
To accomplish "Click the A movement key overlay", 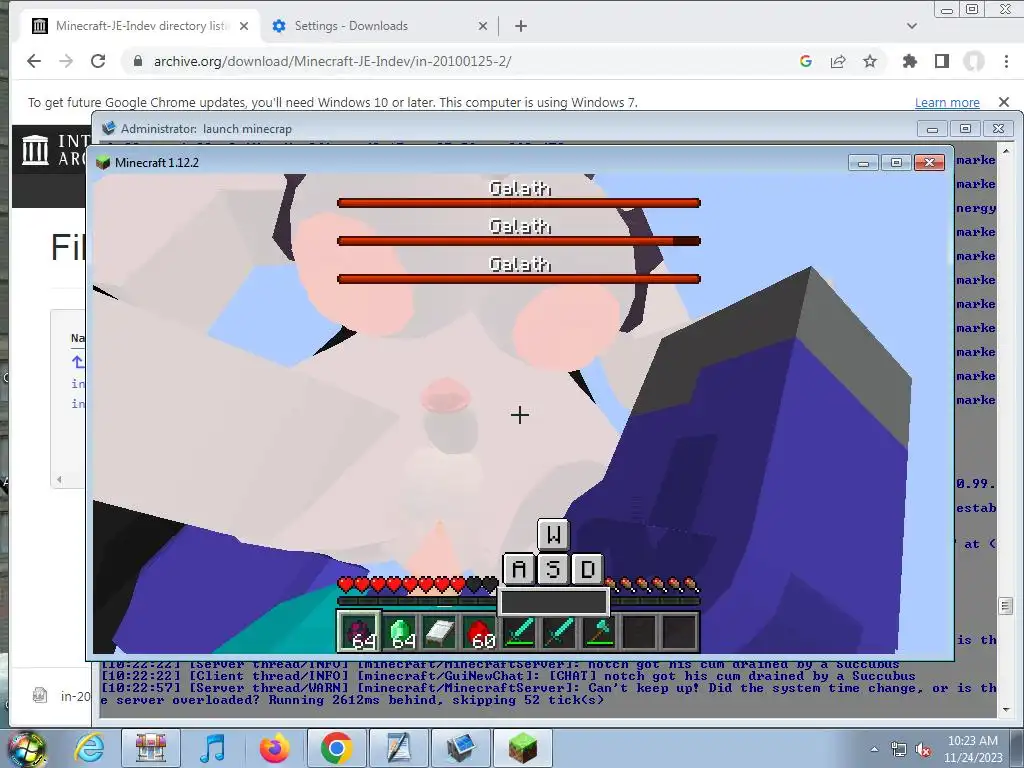I will (519, 569).
